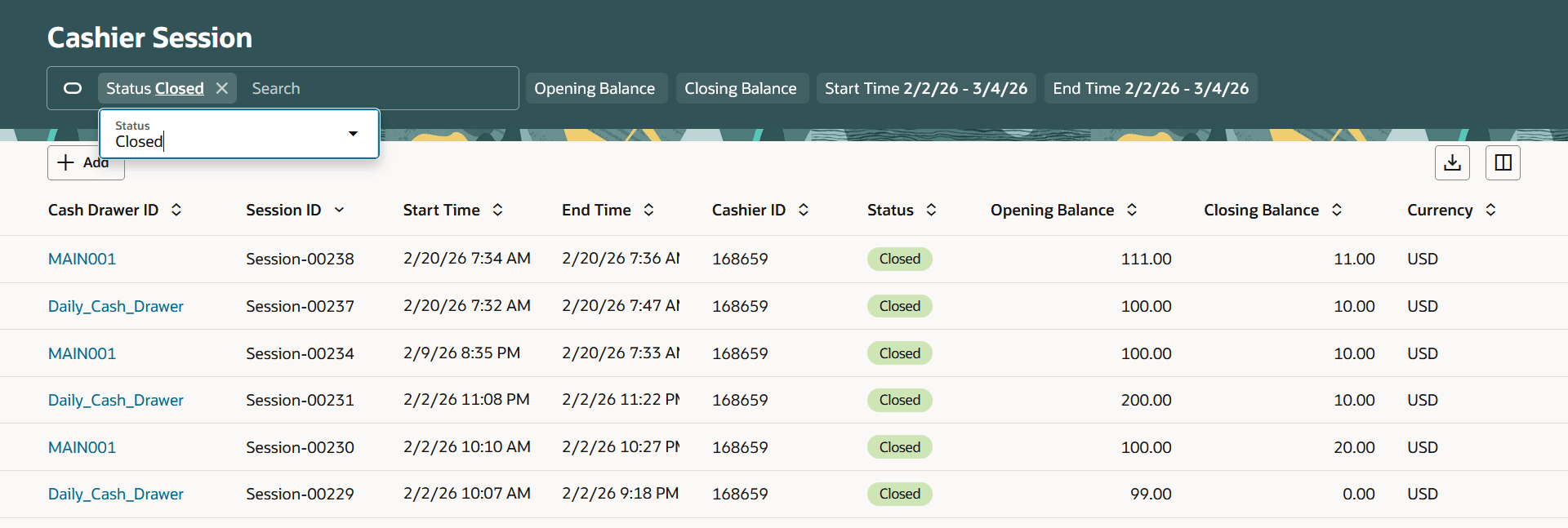Open Daily_Cash_Drawer link for Session-00229
1568x528 pixels.
tap(116, 494)
